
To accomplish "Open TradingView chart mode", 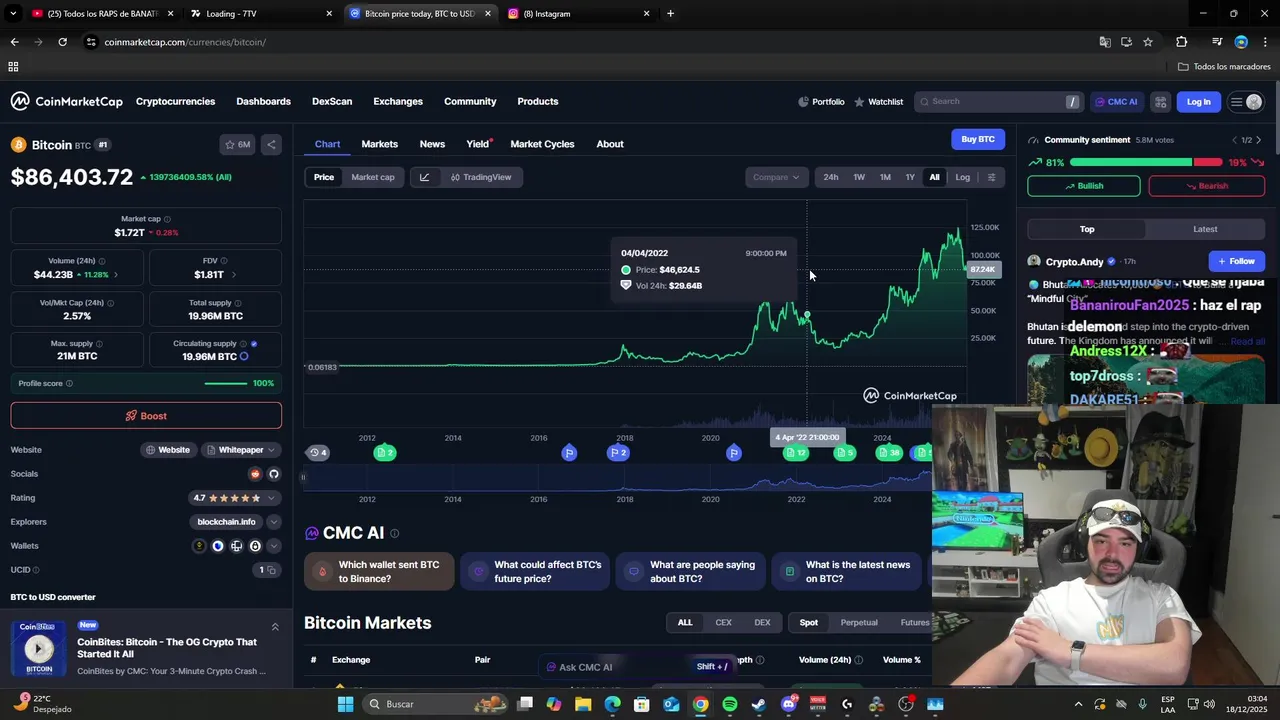I will point(480,177).
